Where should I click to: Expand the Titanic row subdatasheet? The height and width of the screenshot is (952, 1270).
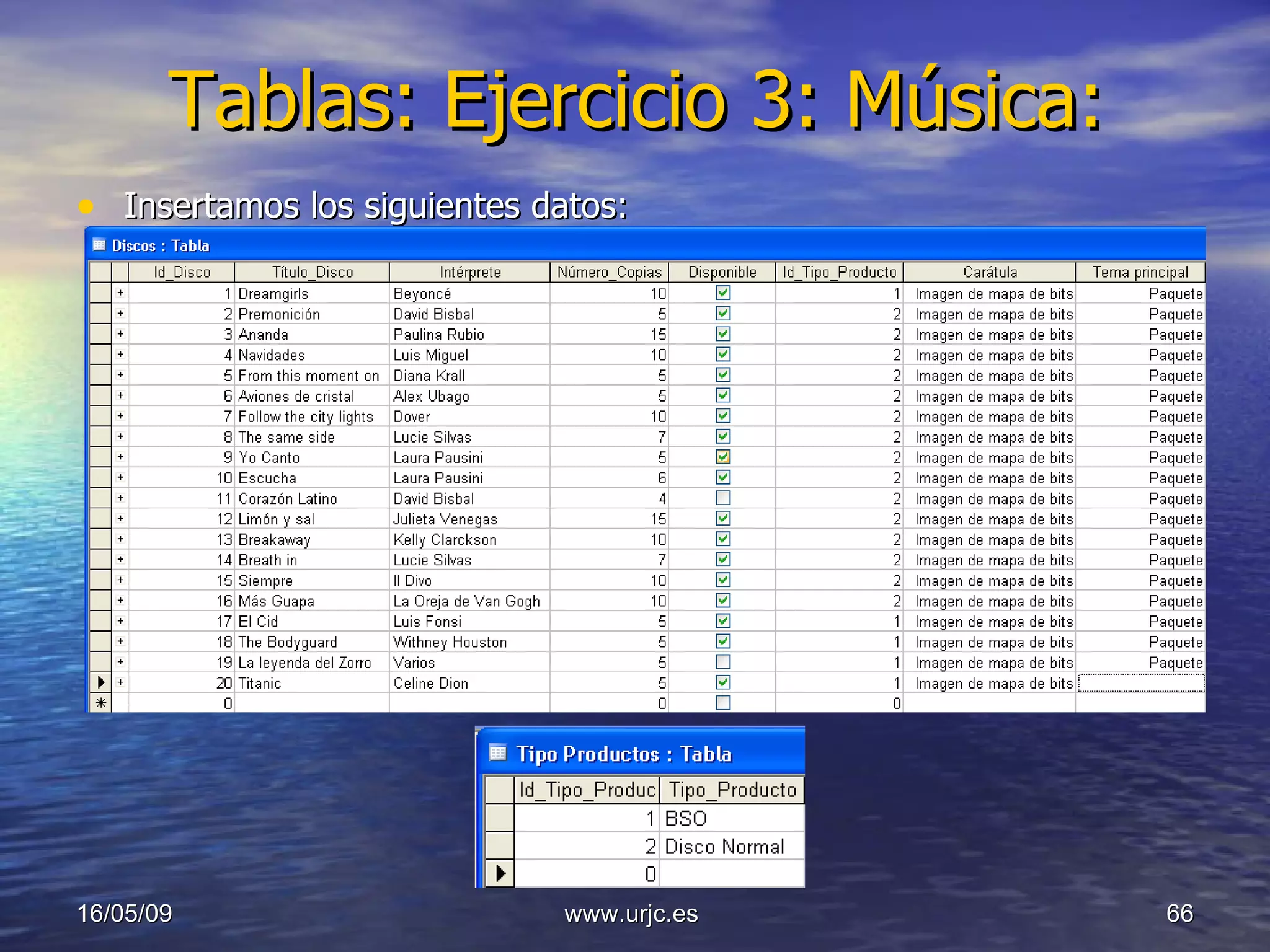120,682
